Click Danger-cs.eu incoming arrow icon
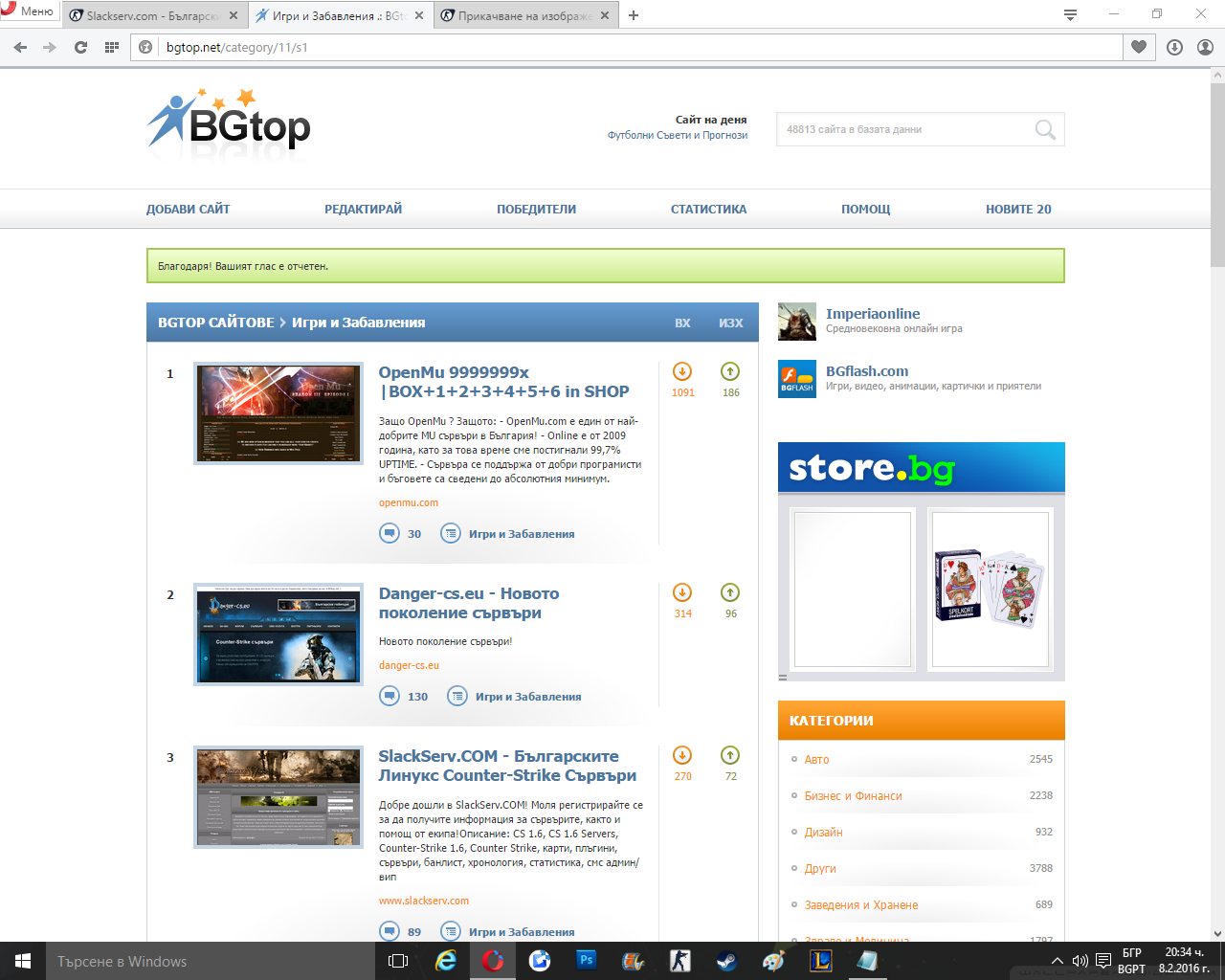This screenshot has width=1225, height=980. [x=682, y=592]
